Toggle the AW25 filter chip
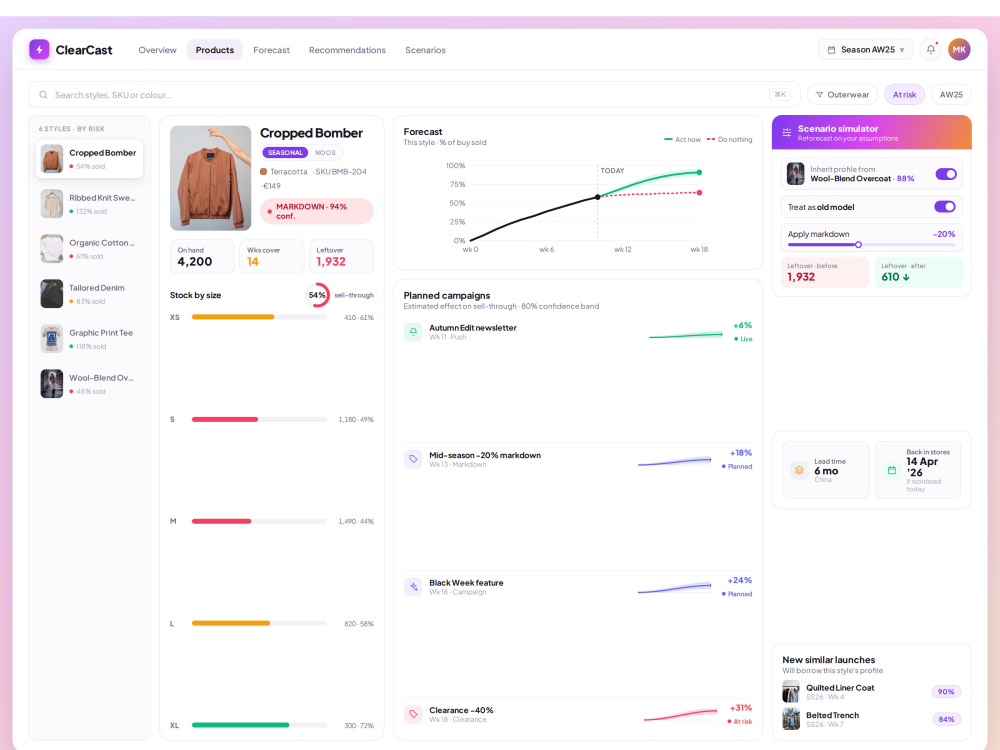Viewport: 1000px width, 750px height. (x=951, y=94)
